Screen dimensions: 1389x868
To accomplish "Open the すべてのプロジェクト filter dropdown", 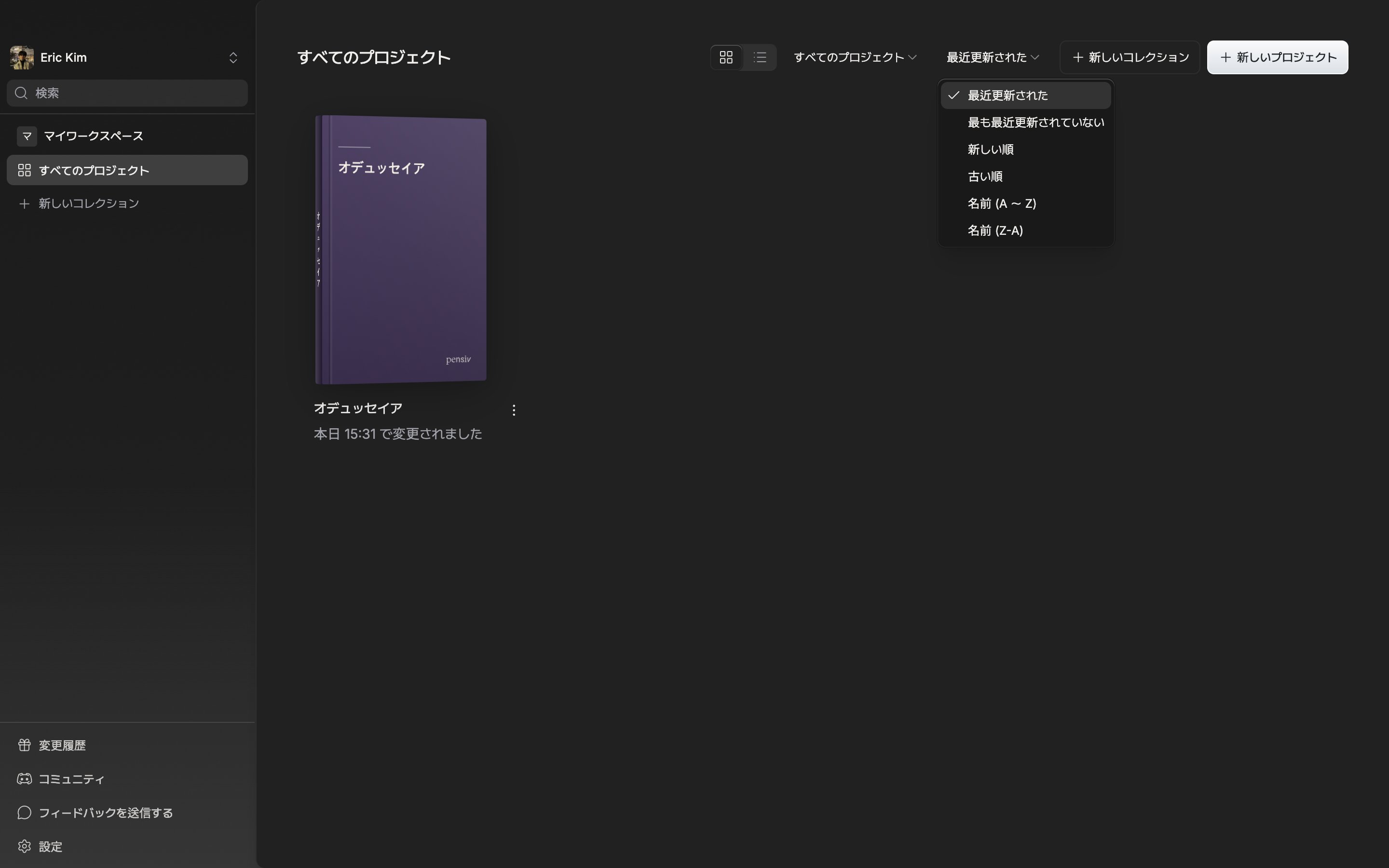I will pyautogui.click(x=855, y=57).
